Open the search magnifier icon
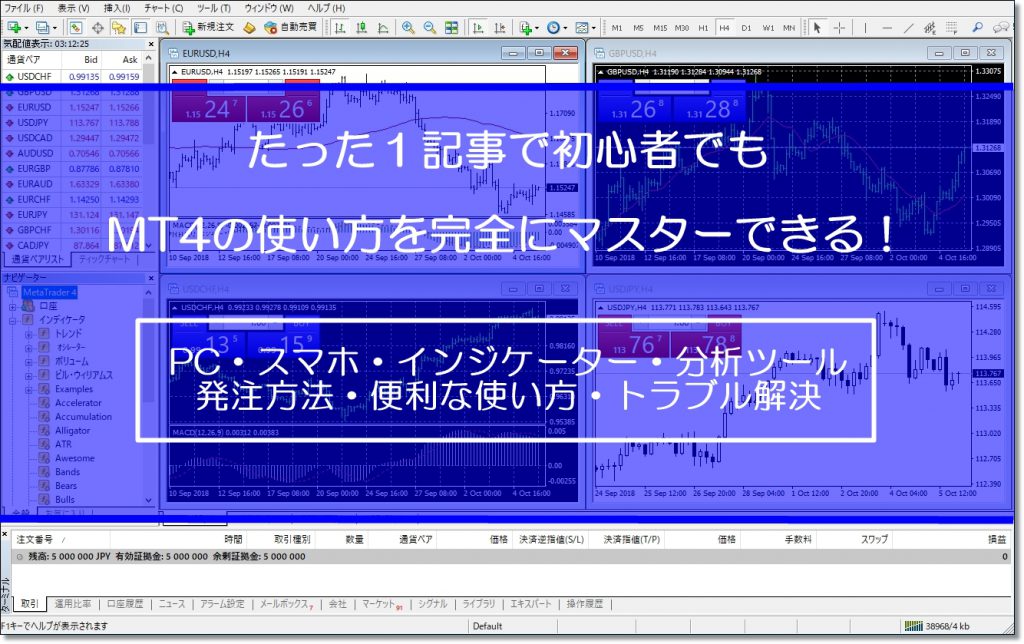This screenshot has height=644, width=1024. click(x=978, y=28)
